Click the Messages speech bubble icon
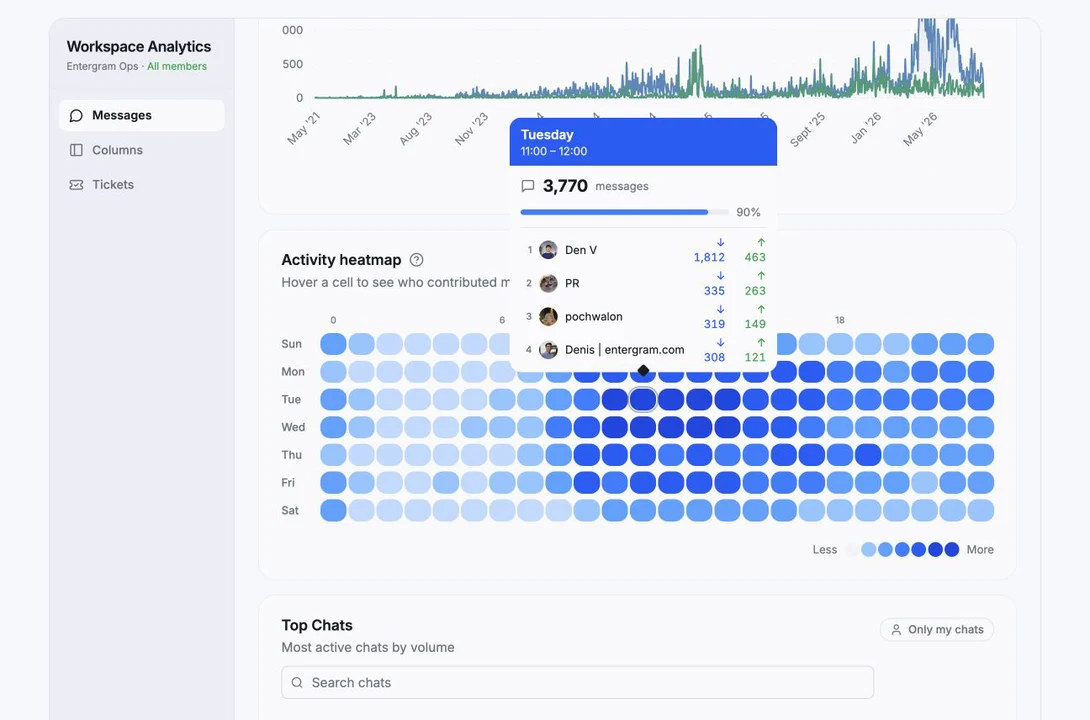The width and height of the screenshot is (1090, 720). 76,115
